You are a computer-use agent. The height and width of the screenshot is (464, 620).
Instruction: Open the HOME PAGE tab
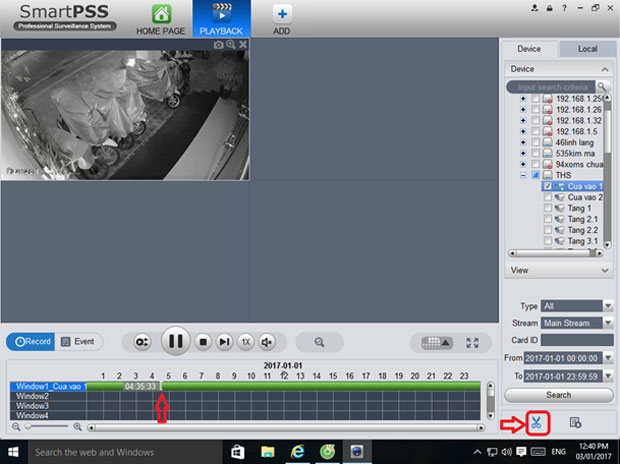[161, 20]
